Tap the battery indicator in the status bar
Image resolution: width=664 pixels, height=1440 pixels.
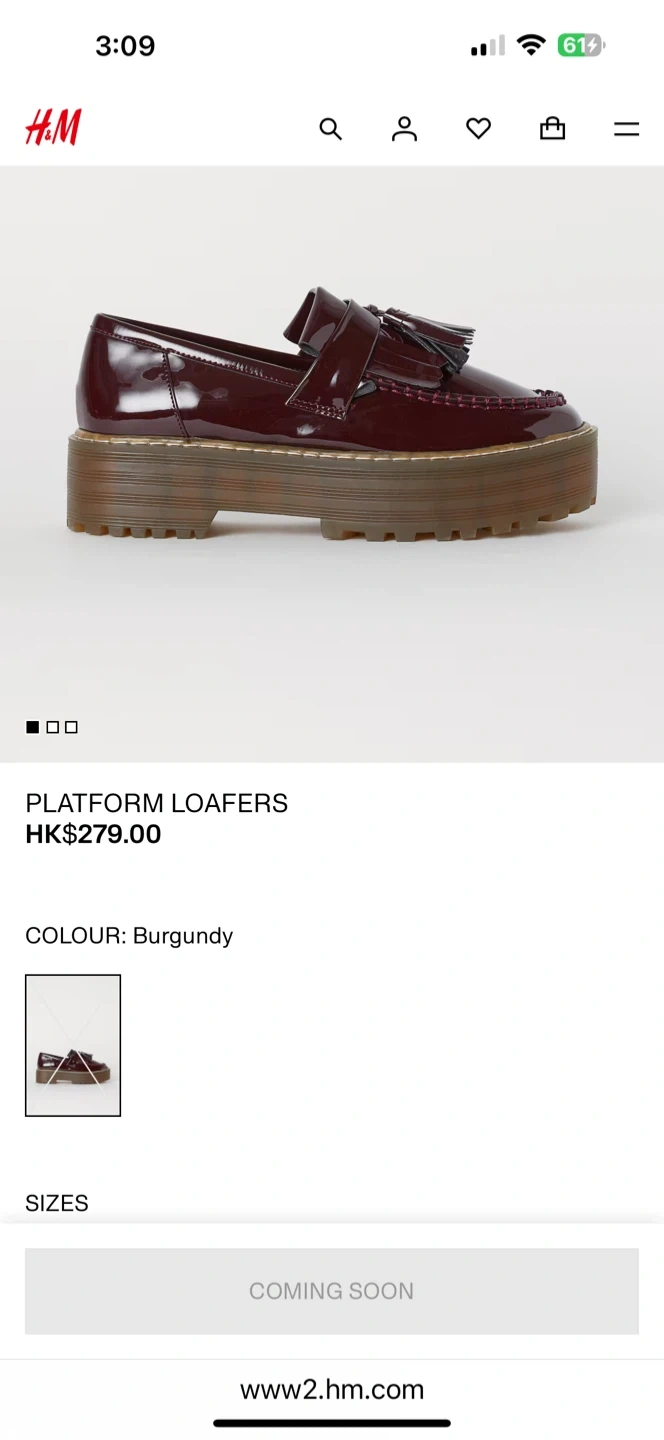pos(582,45)
